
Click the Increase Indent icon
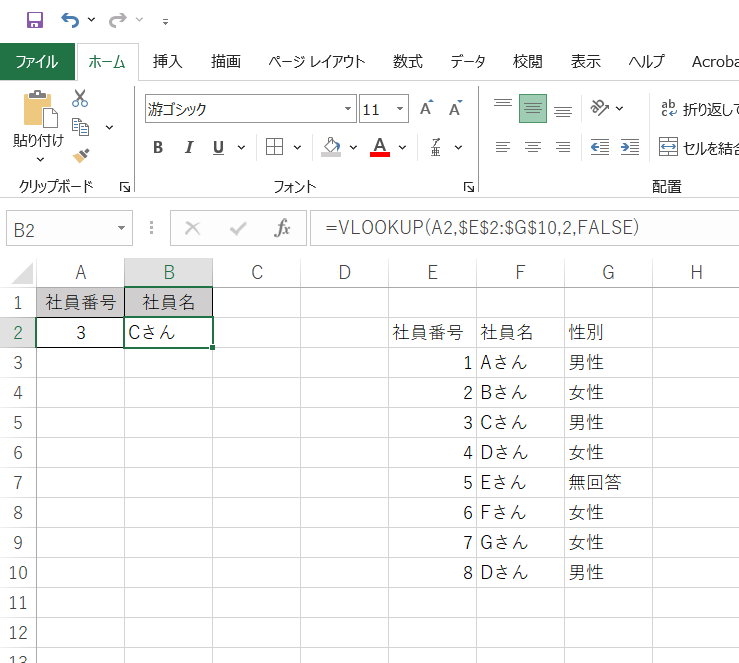630,148
